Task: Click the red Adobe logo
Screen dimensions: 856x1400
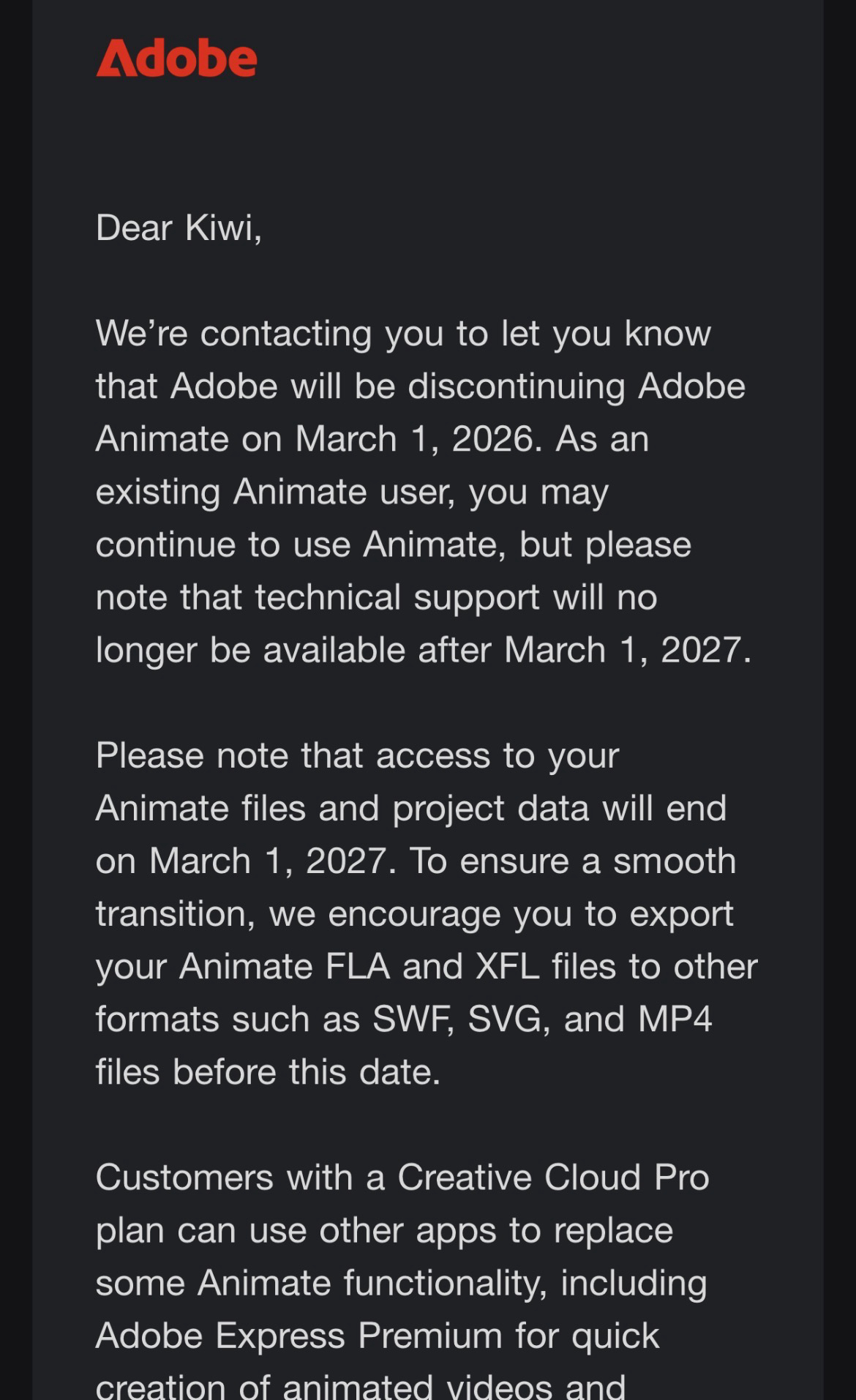Action: (x=176, y=59)
